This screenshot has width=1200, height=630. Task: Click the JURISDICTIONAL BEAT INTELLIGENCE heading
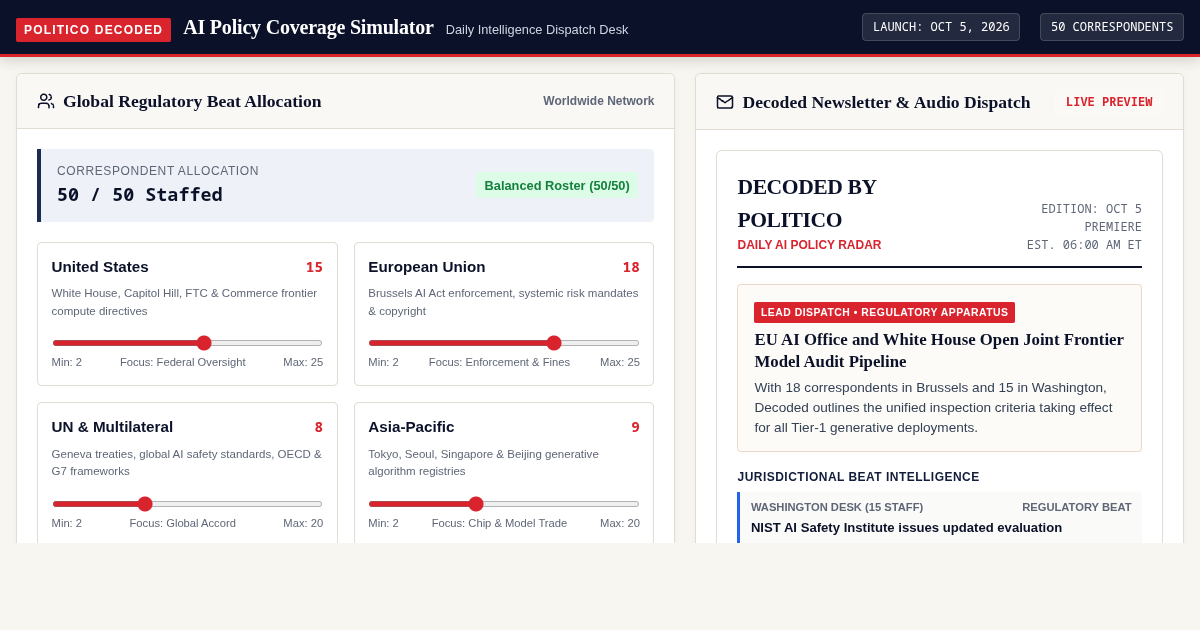tap(858, 477)
